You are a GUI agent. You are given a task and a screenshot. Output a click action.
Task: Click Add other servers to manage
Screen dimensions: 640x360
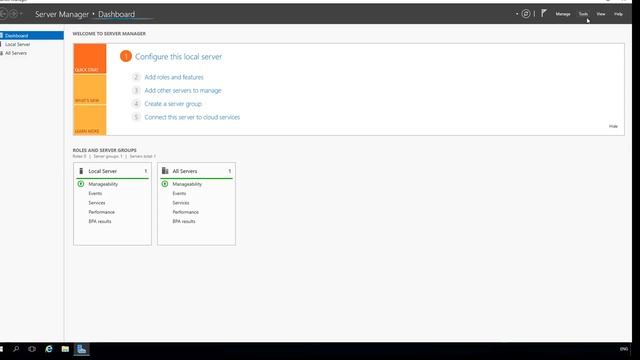click(183, 91)
